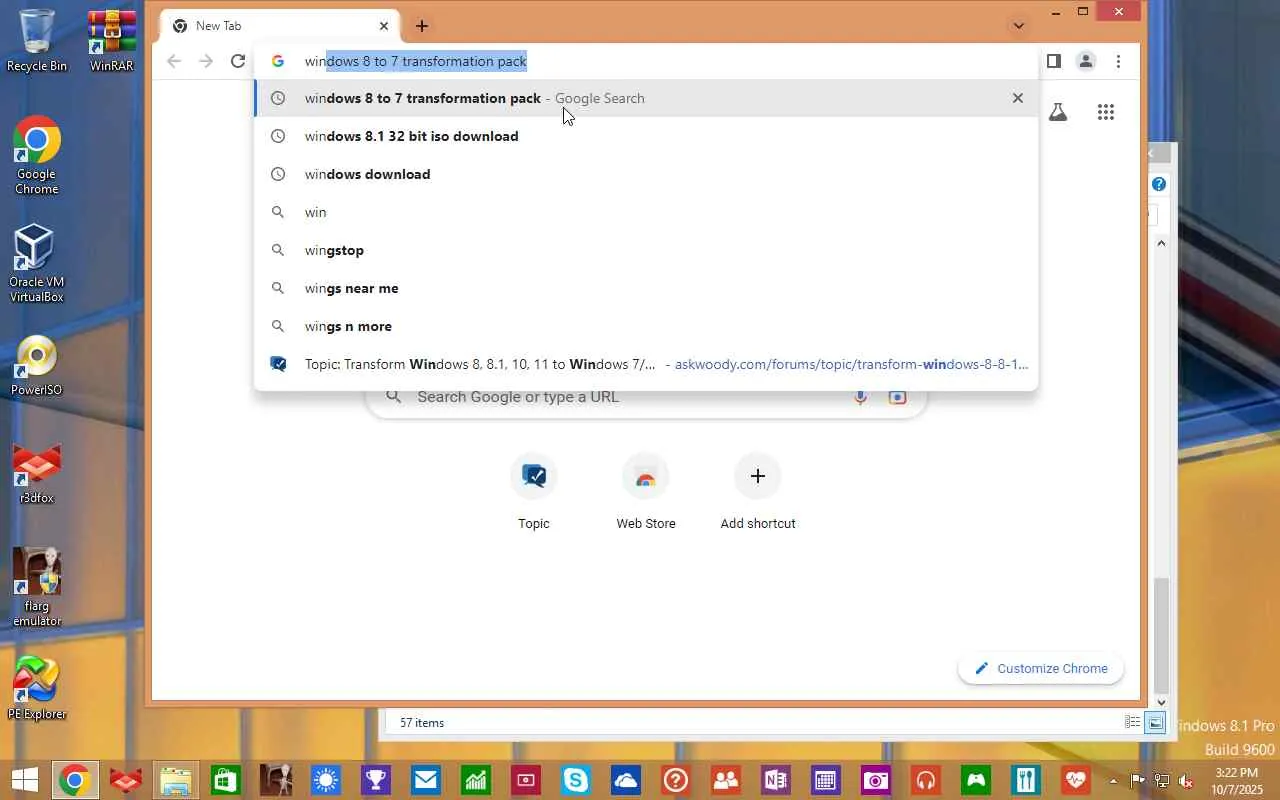This screenshot has height=800, width=1280.
Task: Open the Chrome three-dot menu
Action: [x=1118, y=61]
